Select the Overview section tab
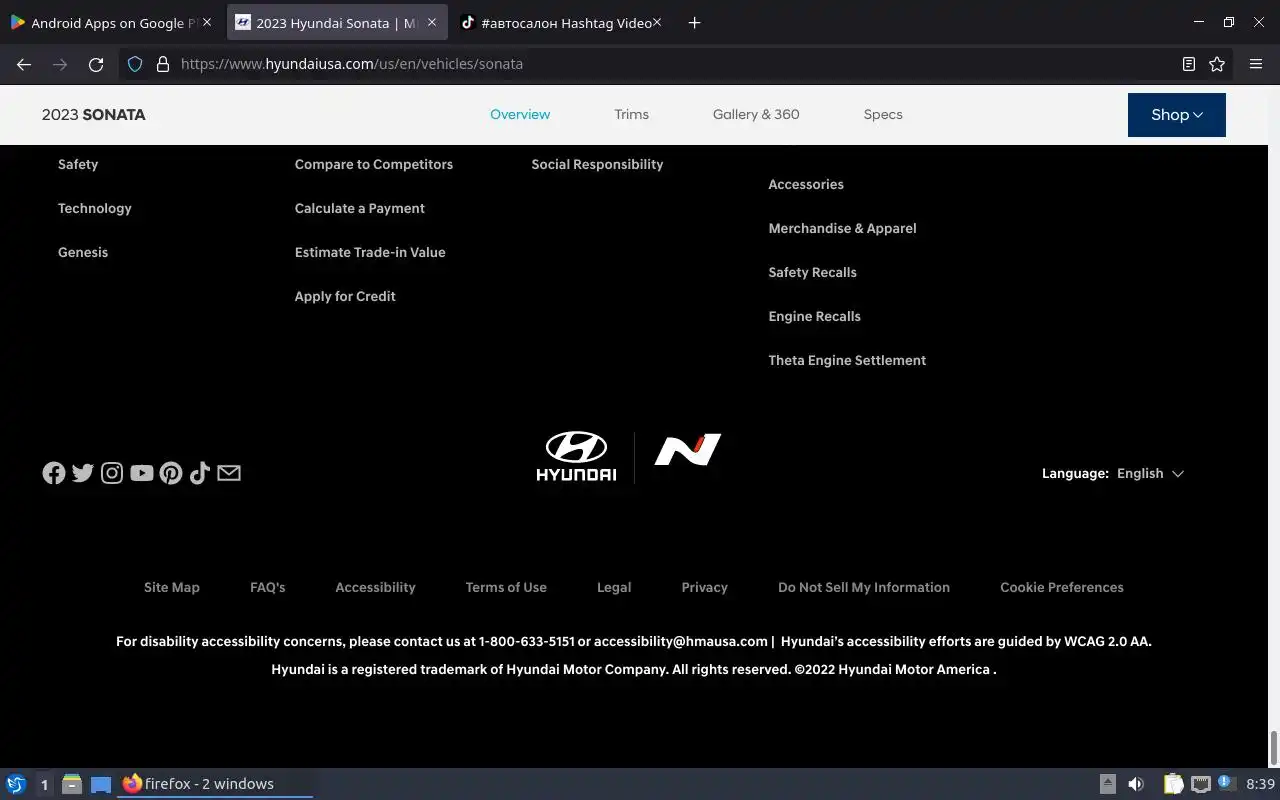Image resolution: width=1280 pixels, height=800 pixels. coord(520,115)
